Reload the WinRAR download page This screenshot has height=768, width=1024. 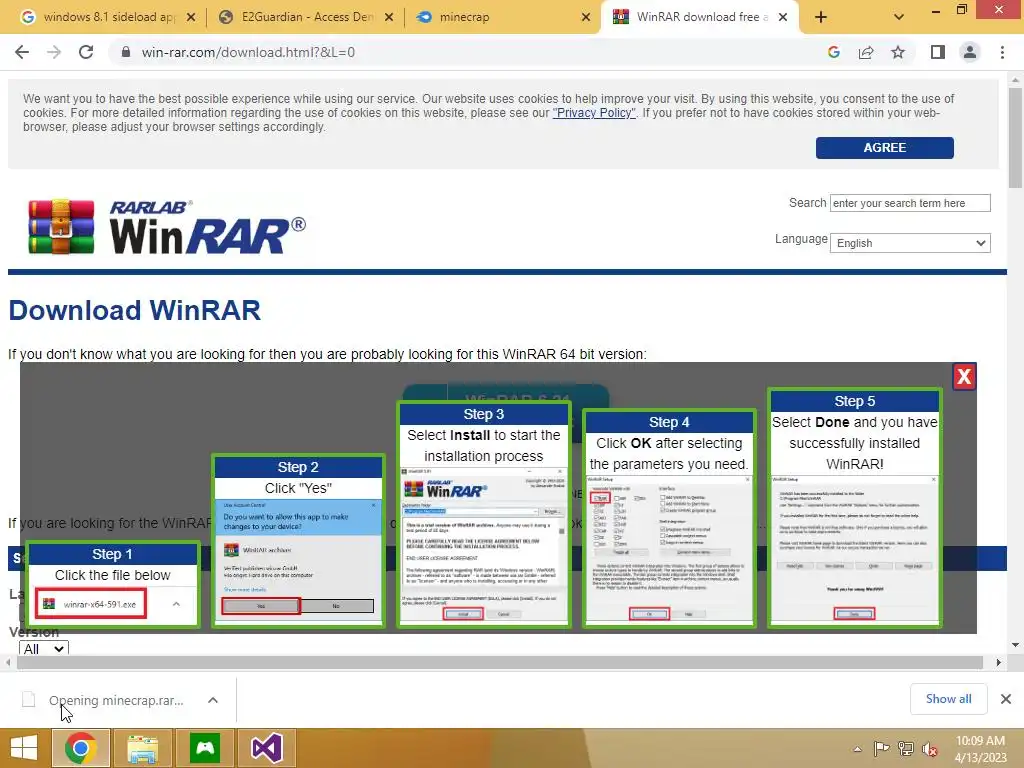coord(86,52)
